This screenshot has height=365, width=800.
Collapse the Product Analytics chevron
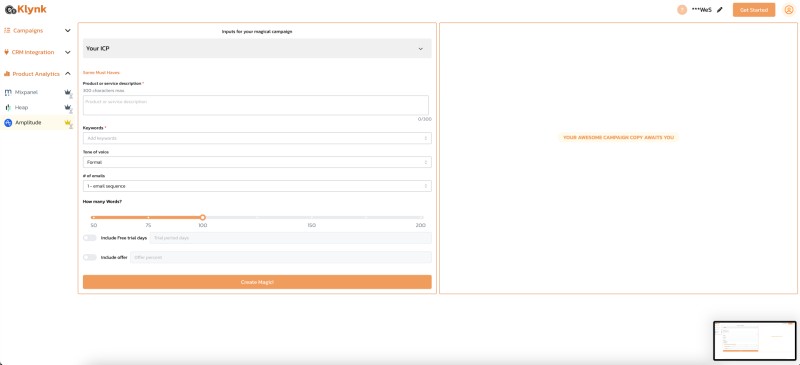[x=68, y=74]
